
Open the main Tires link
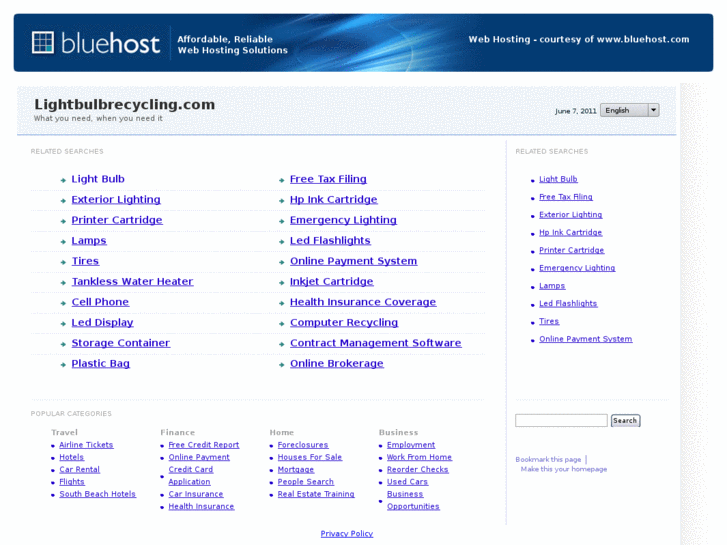click(85, 261)
